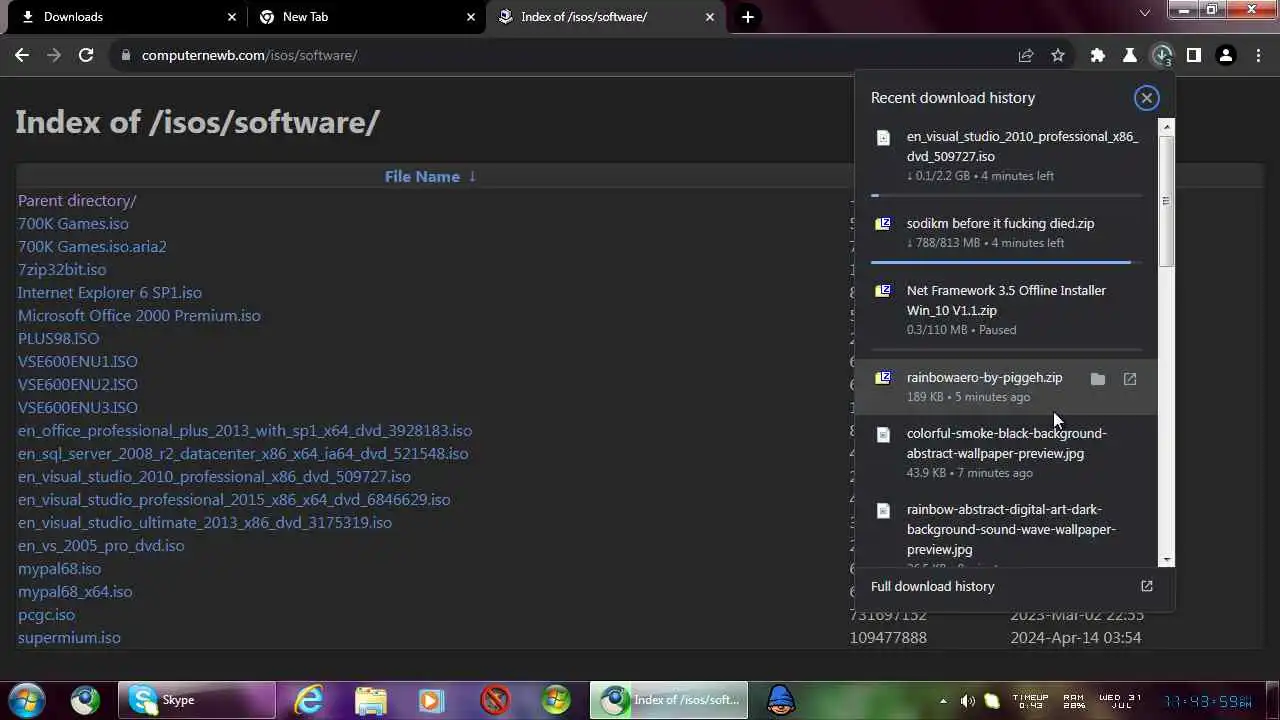Image resolution: width=1280 pixels, height=720 pixels.
Task: Download supermium.iso
Action: pyautogui.click(x=69, y=637)
